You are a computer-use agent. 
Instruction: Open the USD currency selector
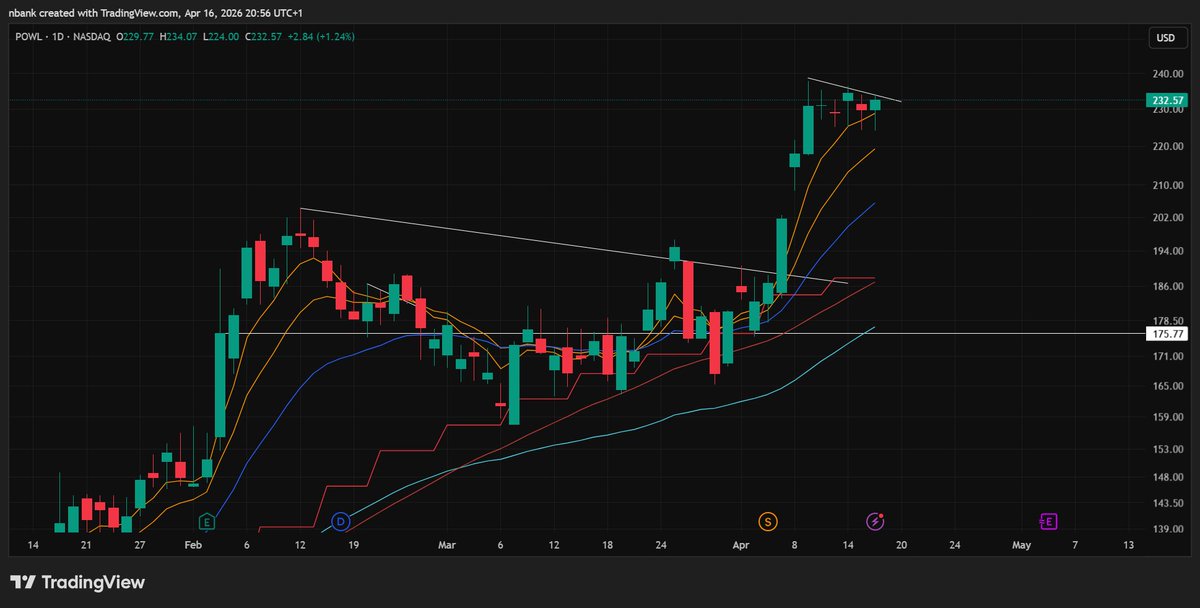coord(1165,38)
